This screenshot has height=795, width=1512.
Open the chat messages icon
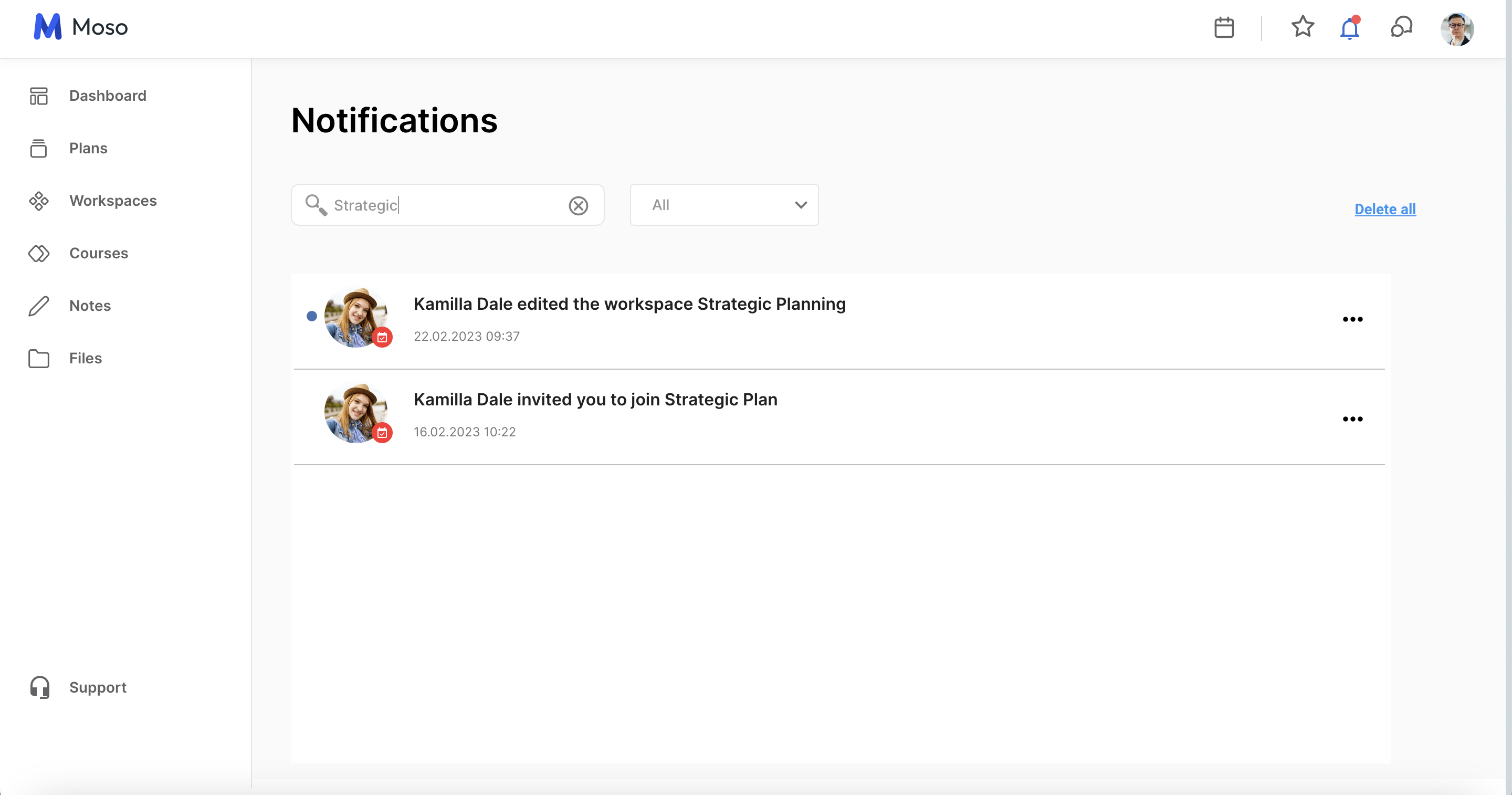point(1401,27)
